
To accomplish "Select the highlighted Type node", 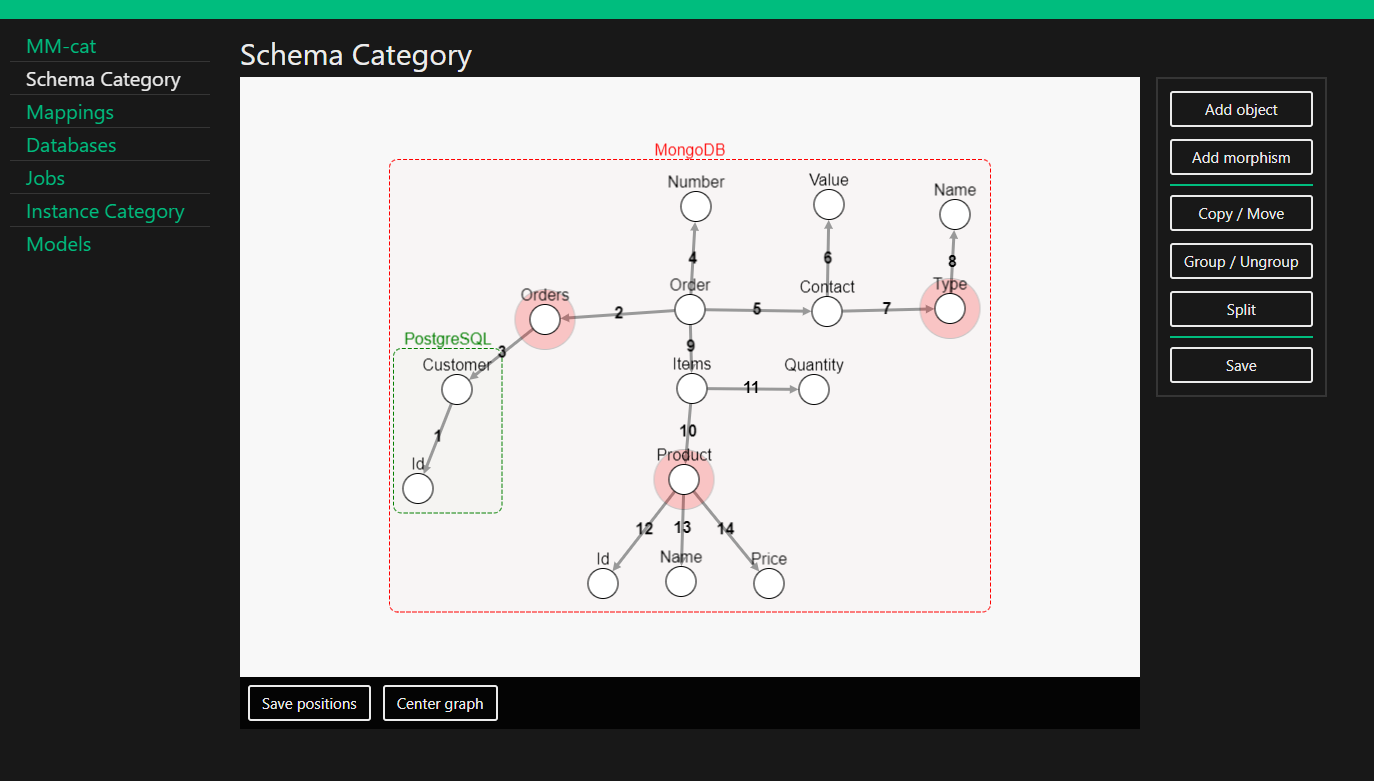I will [950, 309].
